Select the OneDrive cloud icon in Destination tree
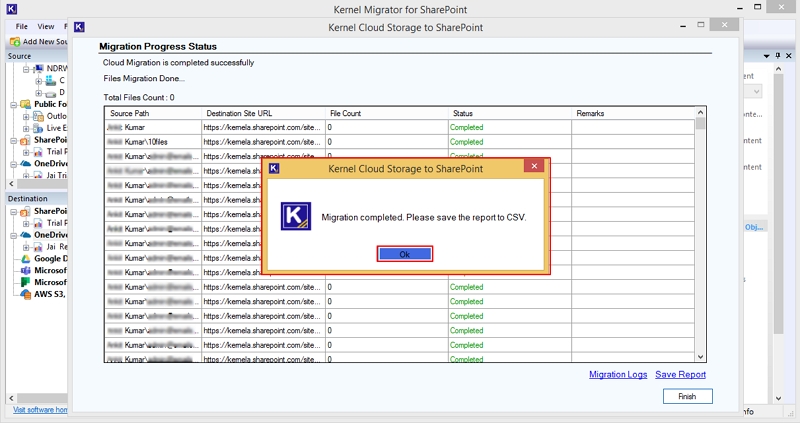The height and width of the screenshot is (423, 800). (26, 235)
